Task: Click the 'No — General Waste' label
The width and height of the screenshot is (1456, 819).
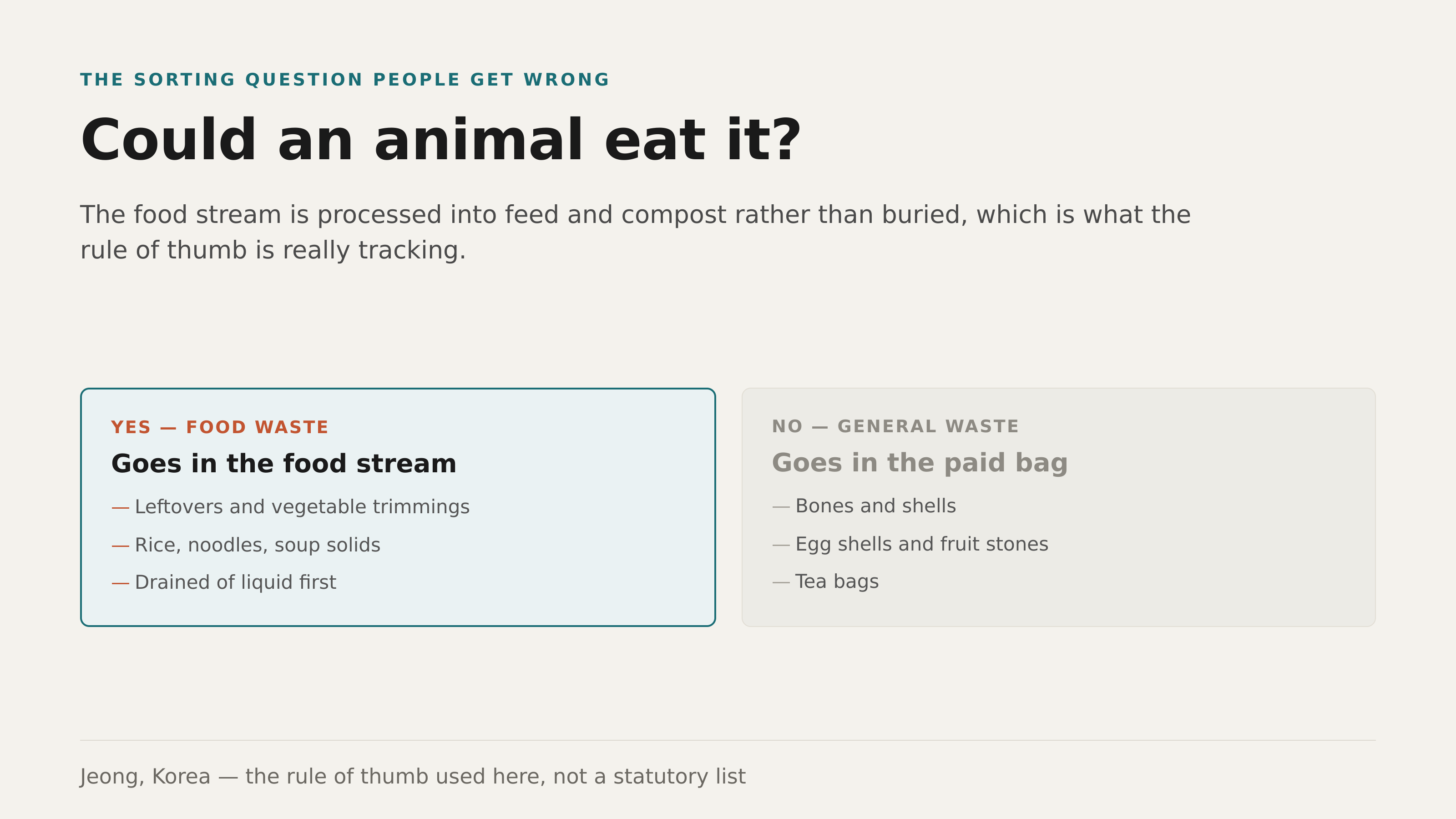Action: 895,426
